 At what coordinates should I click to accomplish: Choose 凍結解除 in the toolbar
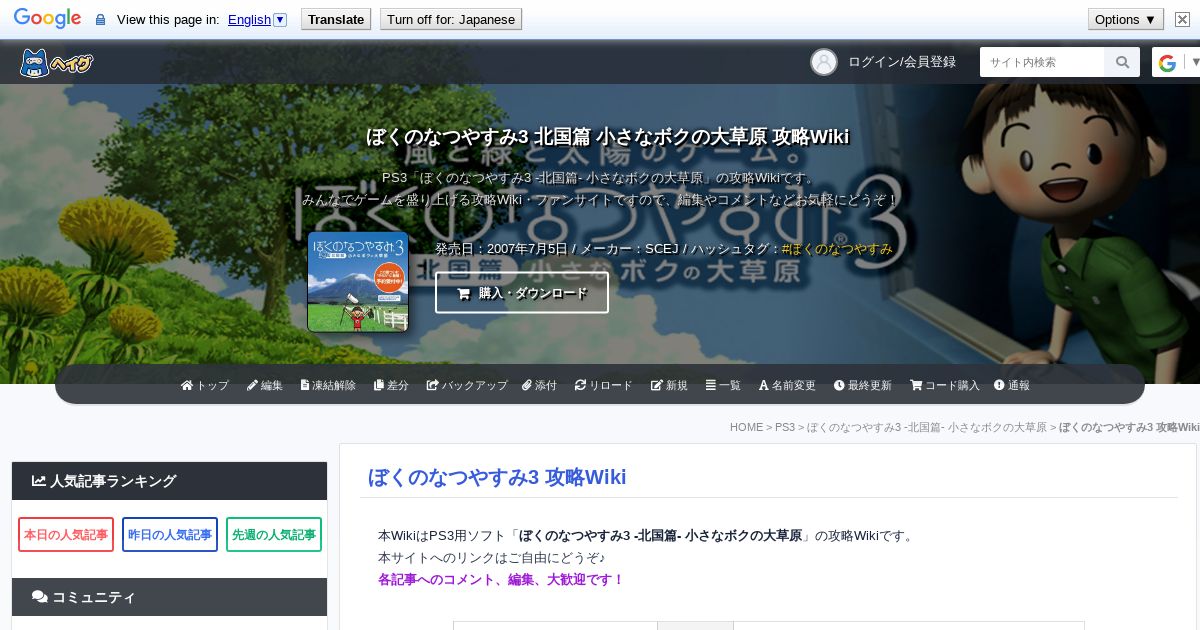pyautogui.click(x=328, y=385)
